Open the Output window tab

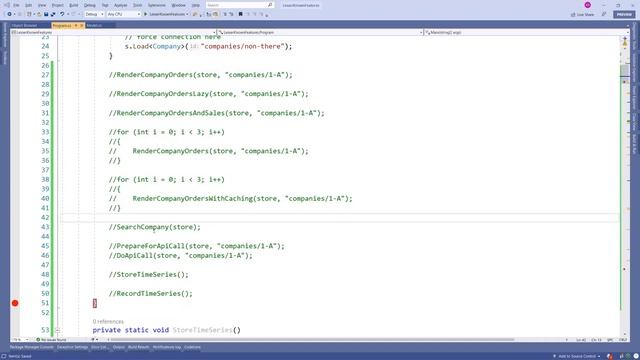coord(119,347)
